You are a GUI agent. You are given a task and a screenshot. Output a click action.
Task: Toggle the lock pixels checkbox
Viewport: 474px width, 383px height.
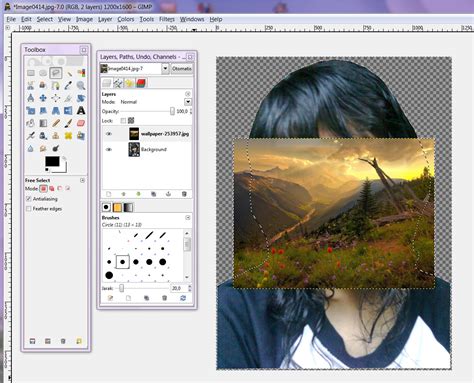coord(123,121)
